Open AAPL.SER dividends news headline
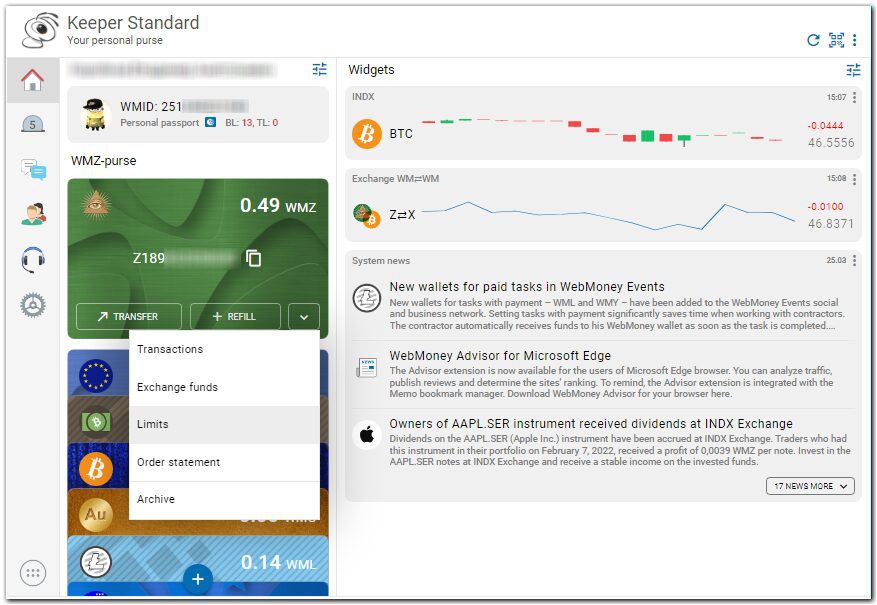The width and height of the screenshot is (877, 605). (x=591, y=424)
